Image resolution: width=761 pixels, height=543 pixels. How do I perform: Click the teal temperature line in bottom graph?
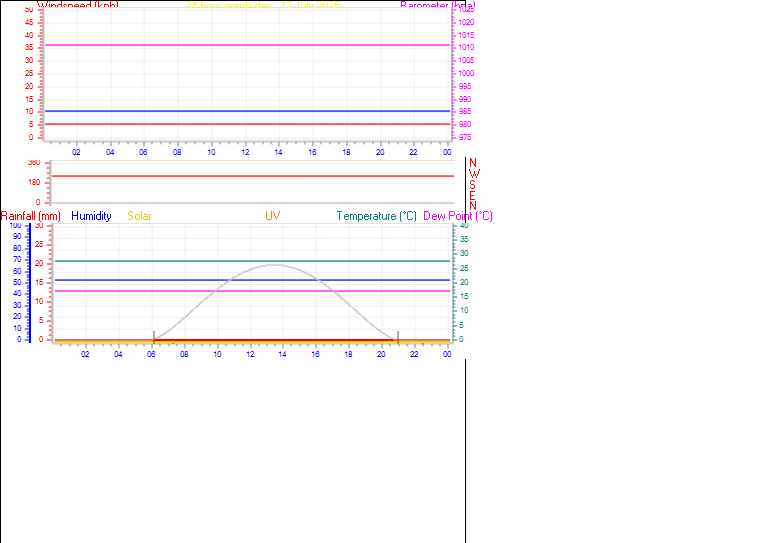(252, 261)
